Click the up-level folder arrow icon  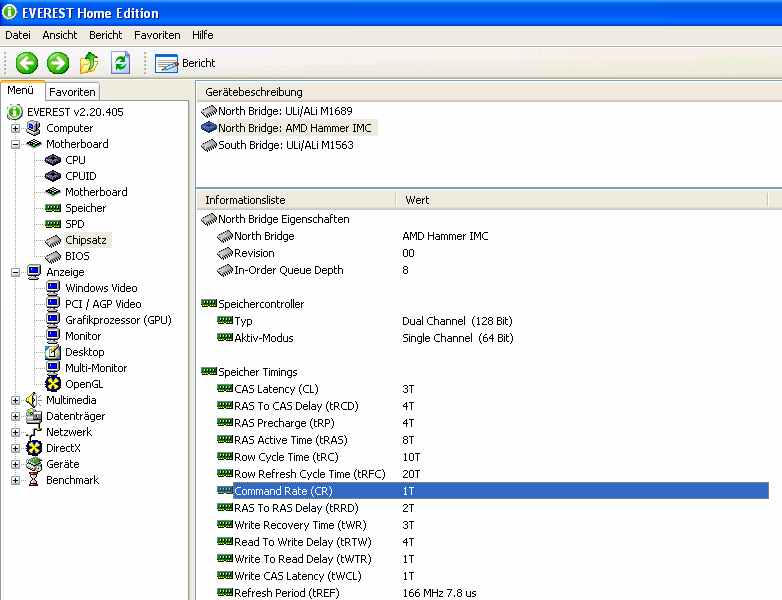[x=89, y=63]
